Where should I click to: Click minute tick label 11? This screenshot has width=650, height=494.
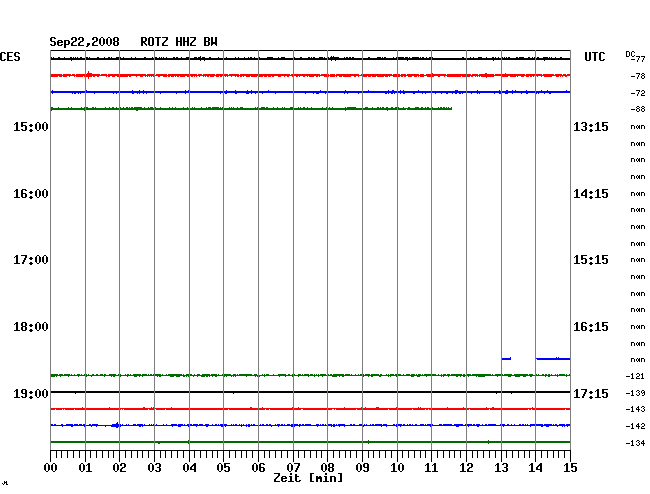coord(432,468)
